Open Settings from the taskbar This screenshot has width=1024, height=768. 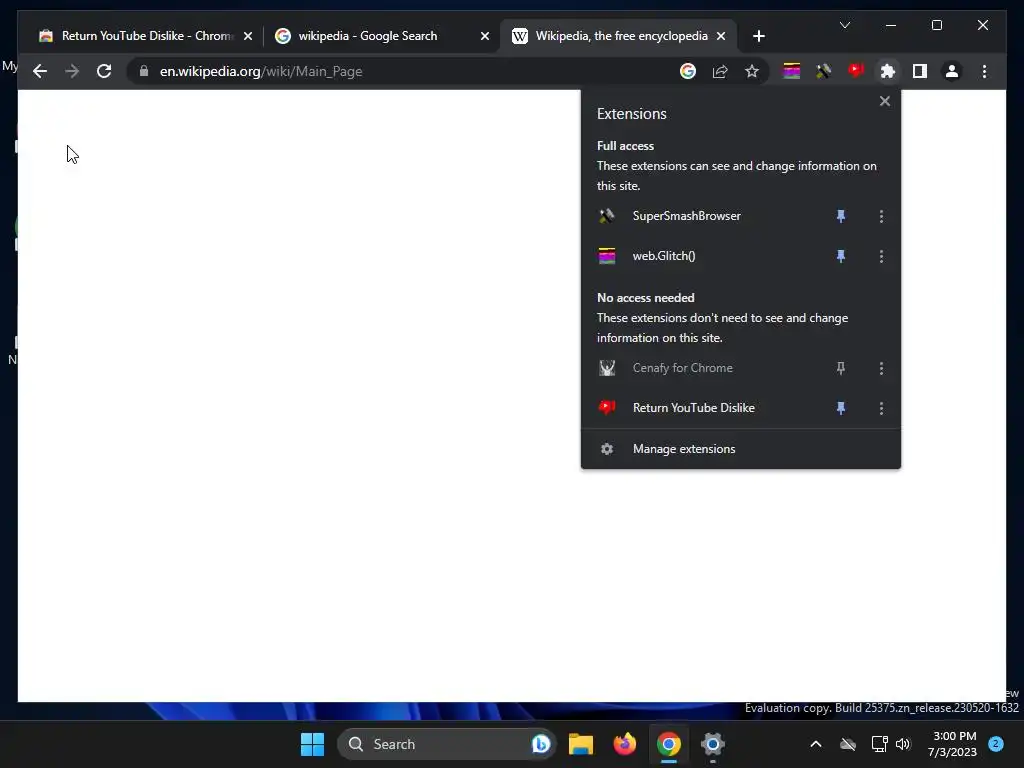712,744
